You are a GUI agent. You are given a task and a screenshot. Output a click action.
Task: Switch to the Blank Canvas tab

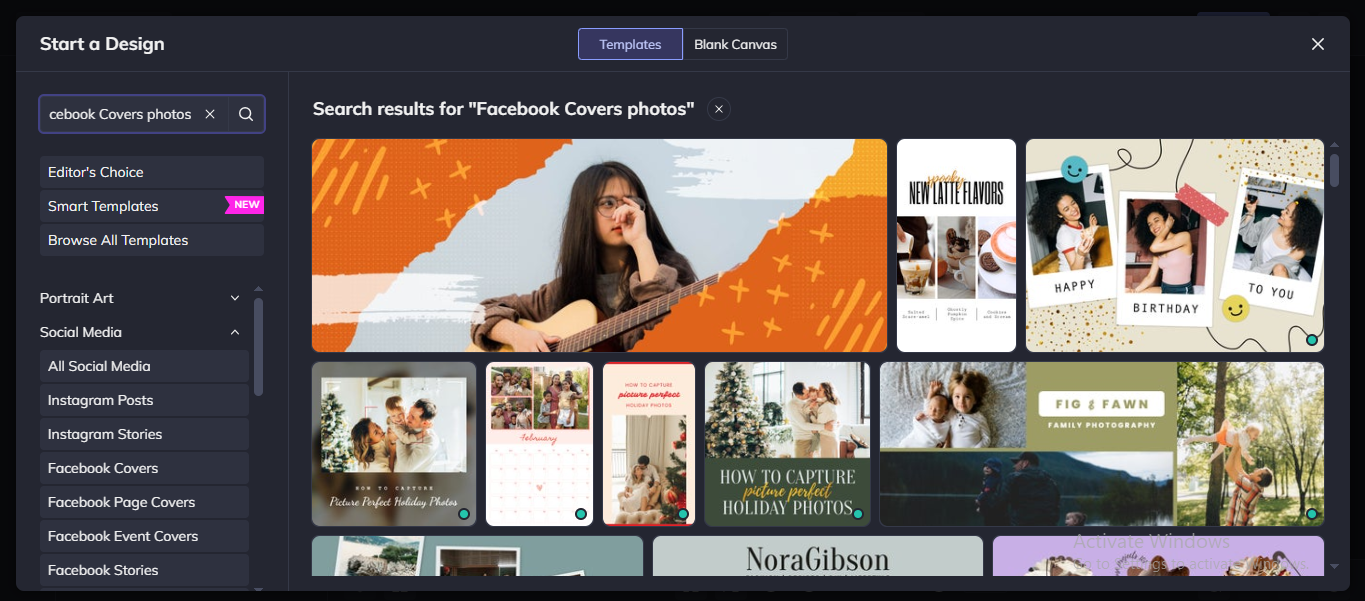tap(735, 43)
